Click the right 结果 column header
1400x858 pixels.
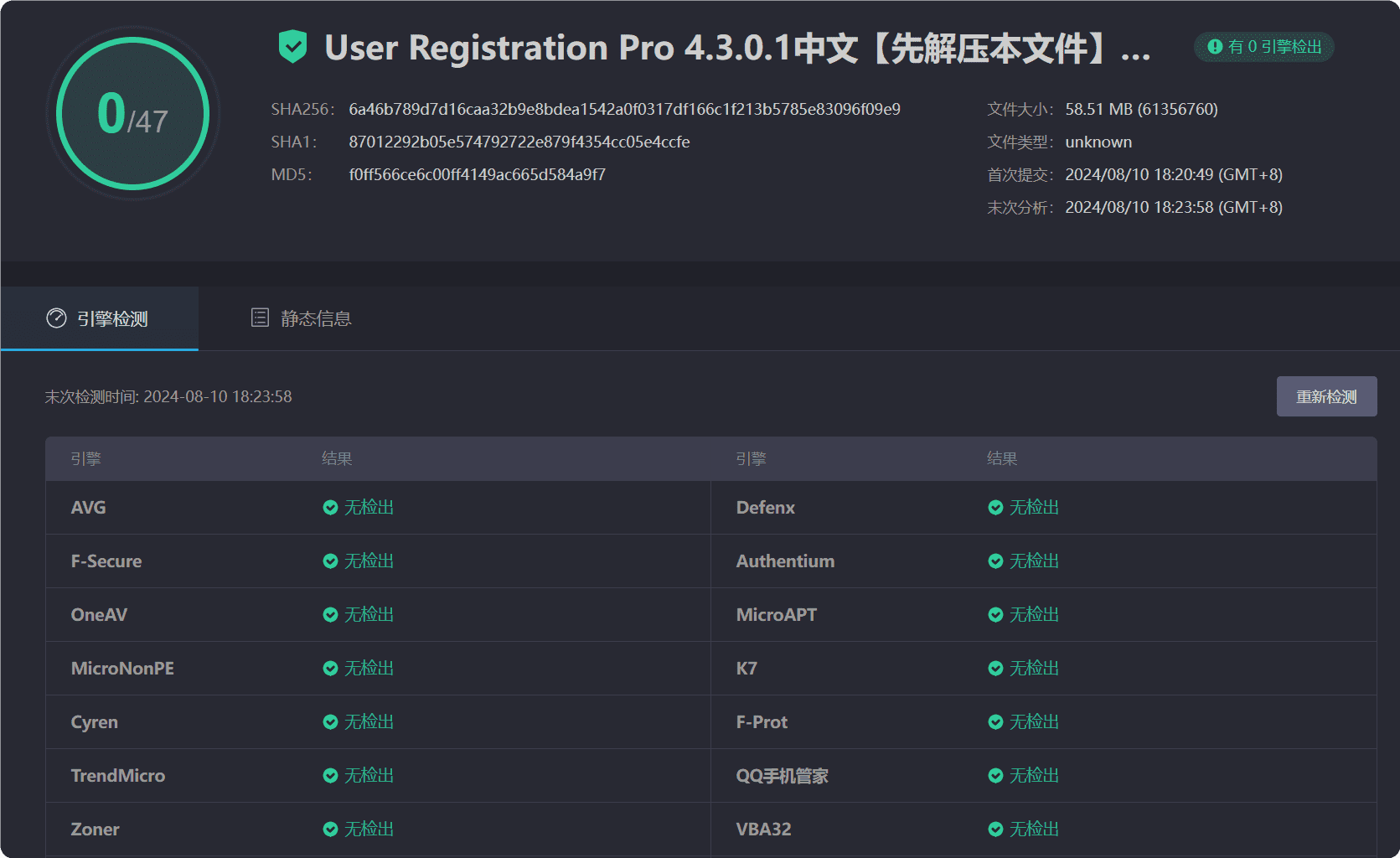tap(1002, 459)
